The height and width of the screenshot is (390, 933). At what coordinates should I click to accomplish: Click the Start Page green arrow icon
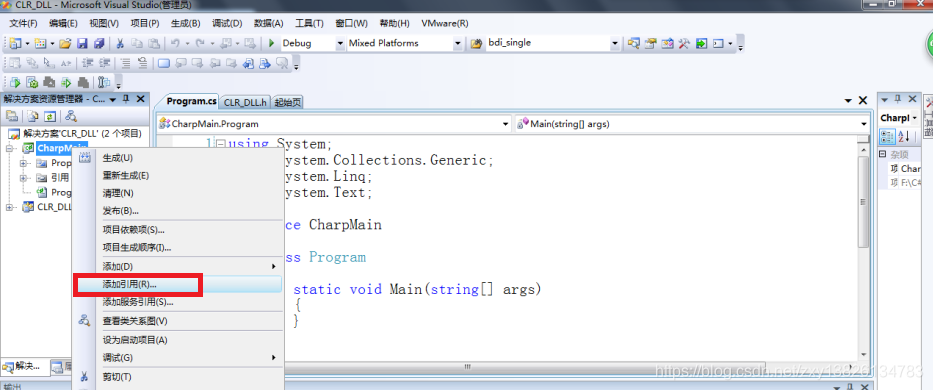(x=702, y=43)
